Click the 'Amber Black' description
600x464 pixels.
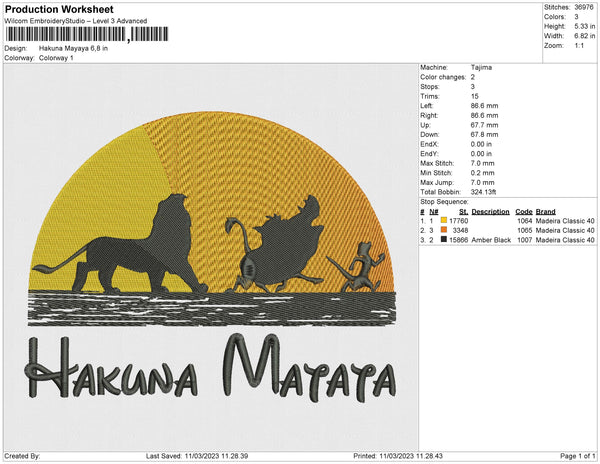(491, 240)
